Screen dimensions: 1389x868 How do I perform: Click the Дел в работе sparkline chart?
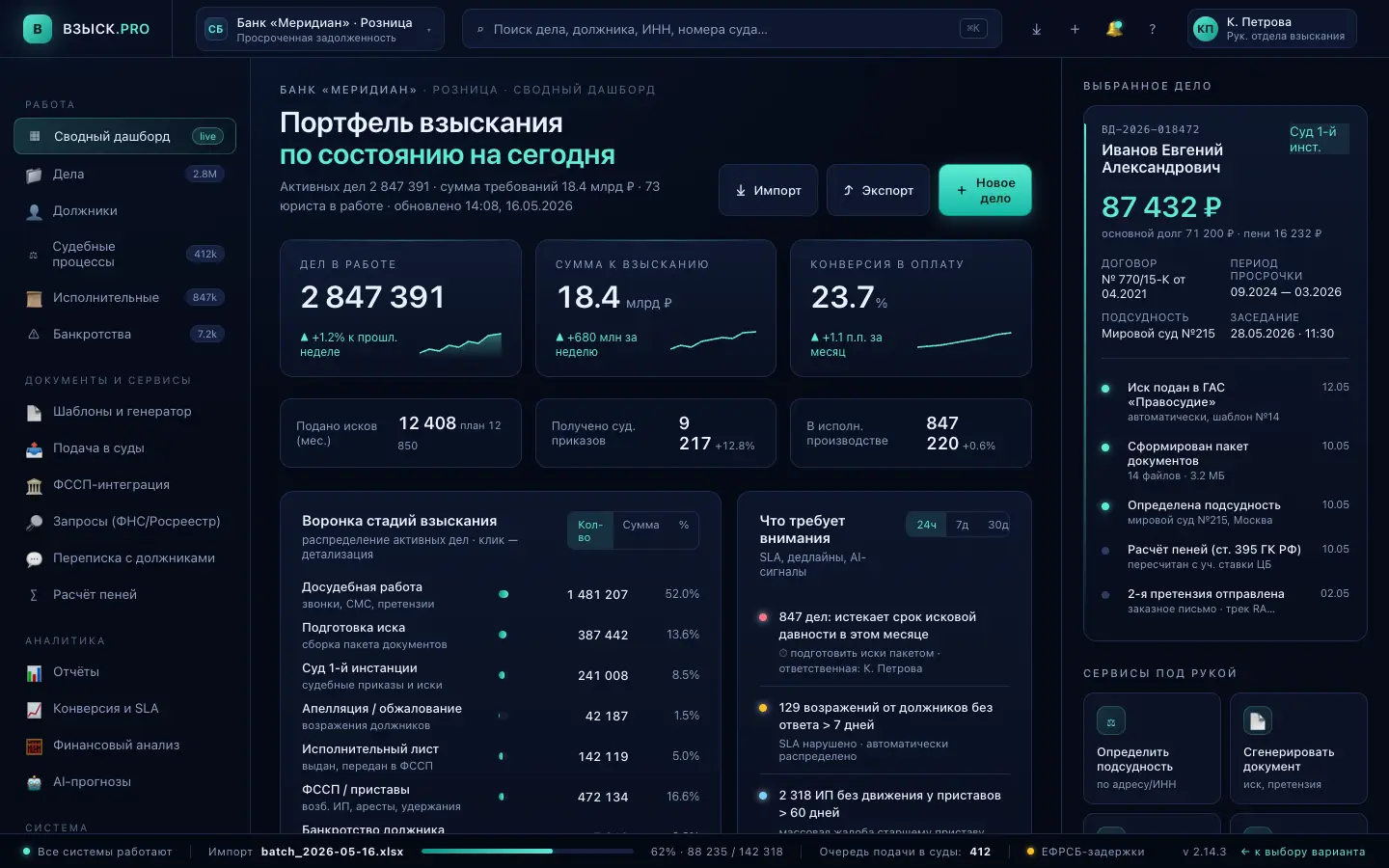tap(461, 343)
